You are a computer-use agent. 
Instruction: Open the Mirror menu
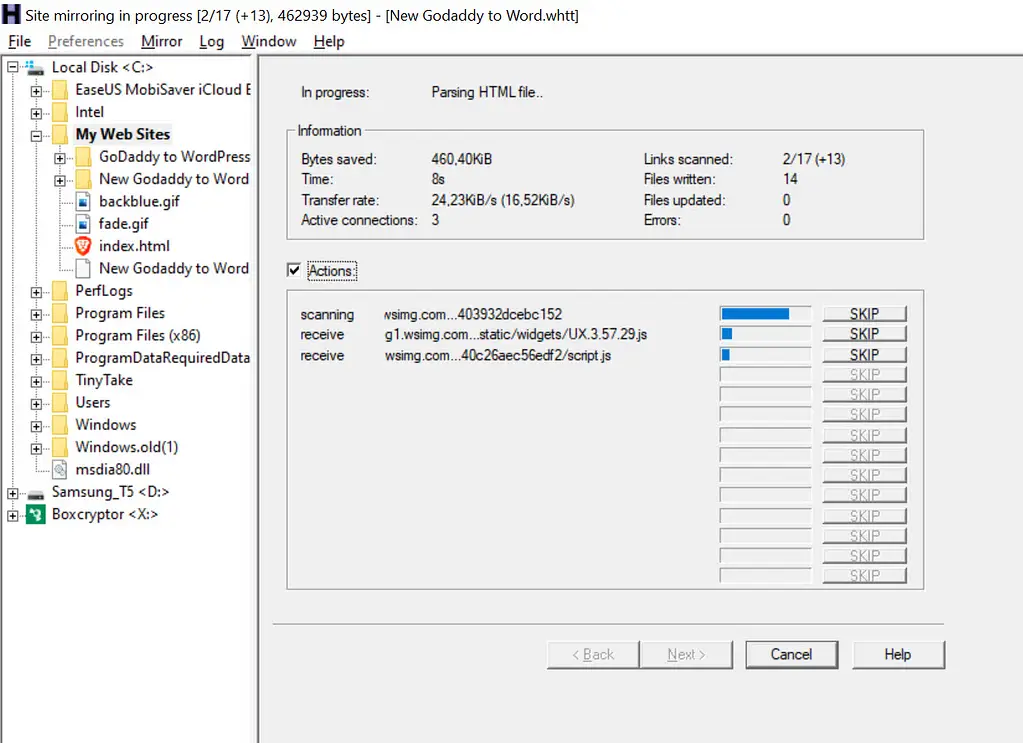161,41
